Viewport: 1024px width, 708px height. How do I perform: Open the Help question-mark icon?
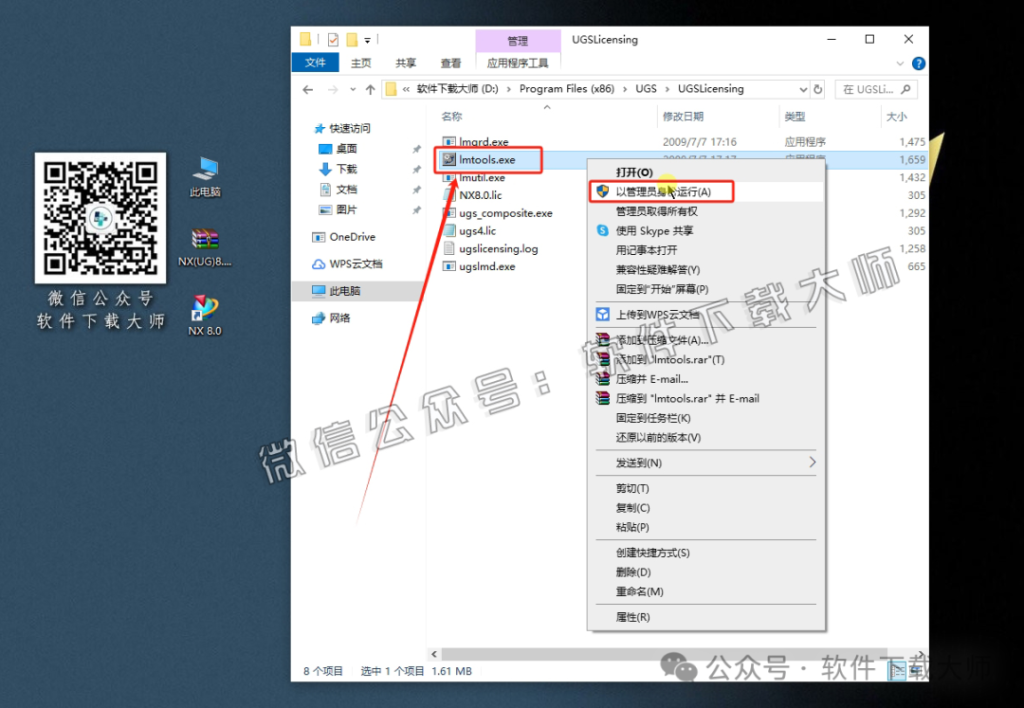tap(919, 63)
